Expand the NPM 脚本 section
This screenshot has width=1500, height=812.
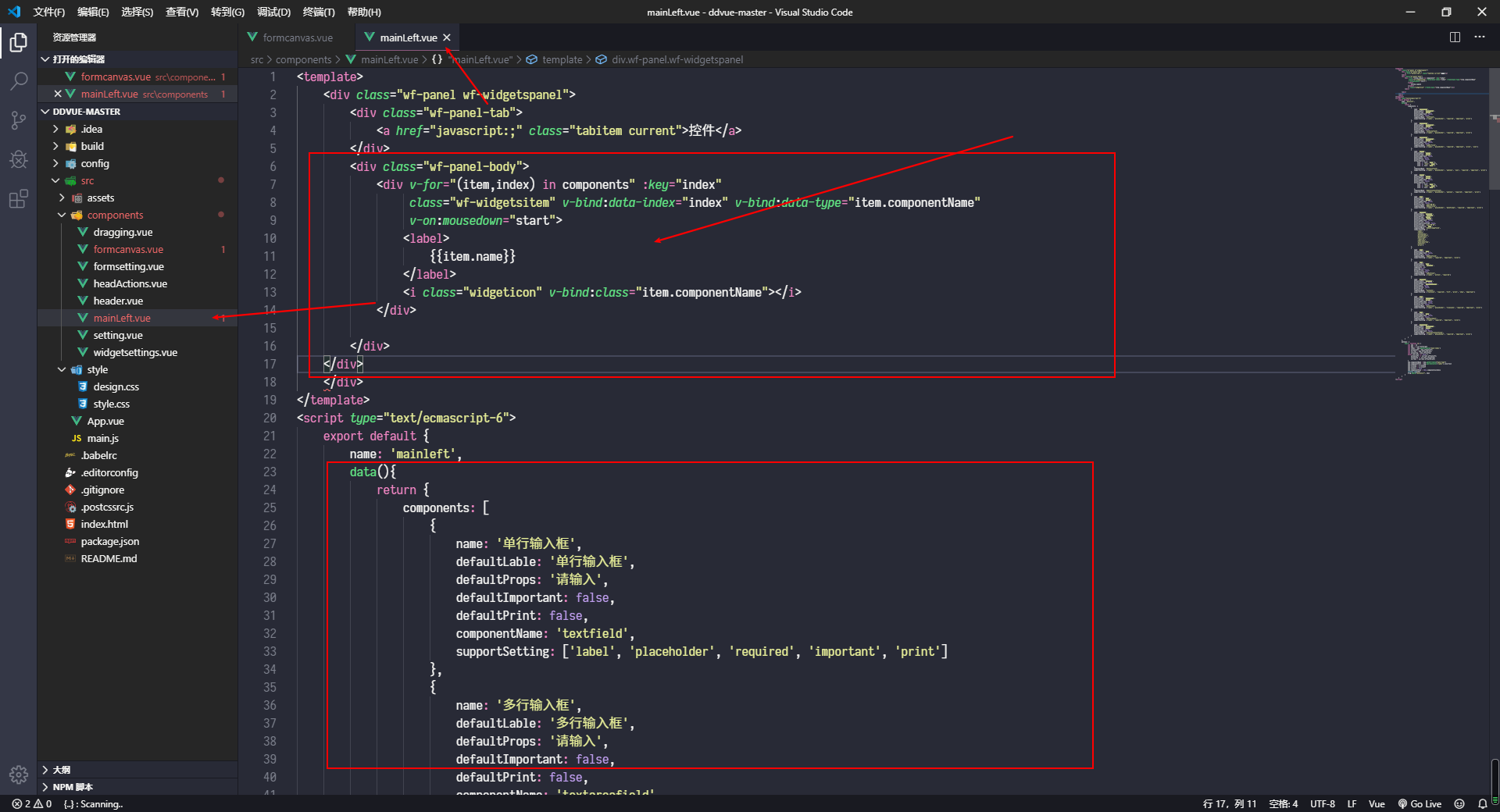pyautogui.click(x=137, y=787)
